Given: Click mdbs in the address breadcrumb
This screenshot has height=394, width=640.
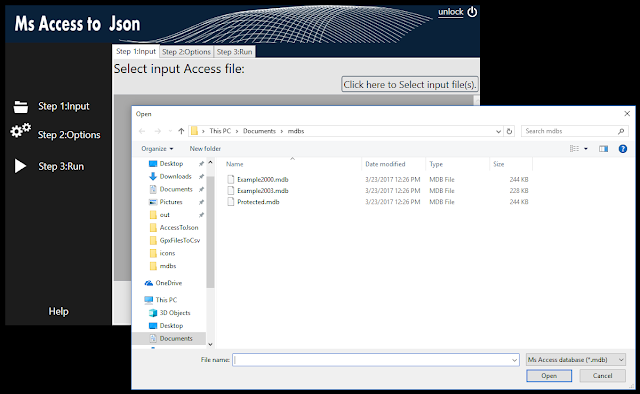Looking at the screenshot, I should (x=296, y=131).
